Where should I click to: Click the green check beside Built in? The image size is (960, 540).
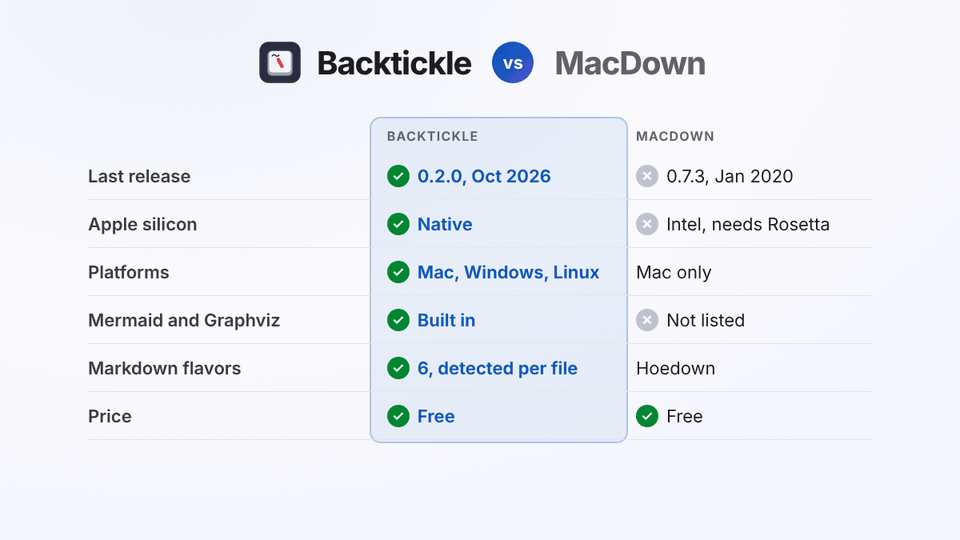click(398, 320)
